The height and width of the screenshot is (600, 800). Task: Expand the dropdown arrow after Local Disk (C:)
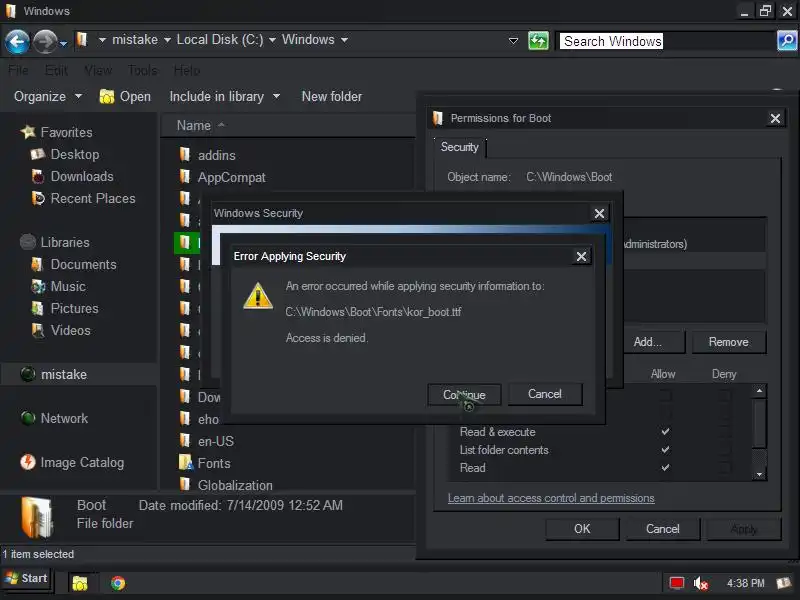pos(272,40)
